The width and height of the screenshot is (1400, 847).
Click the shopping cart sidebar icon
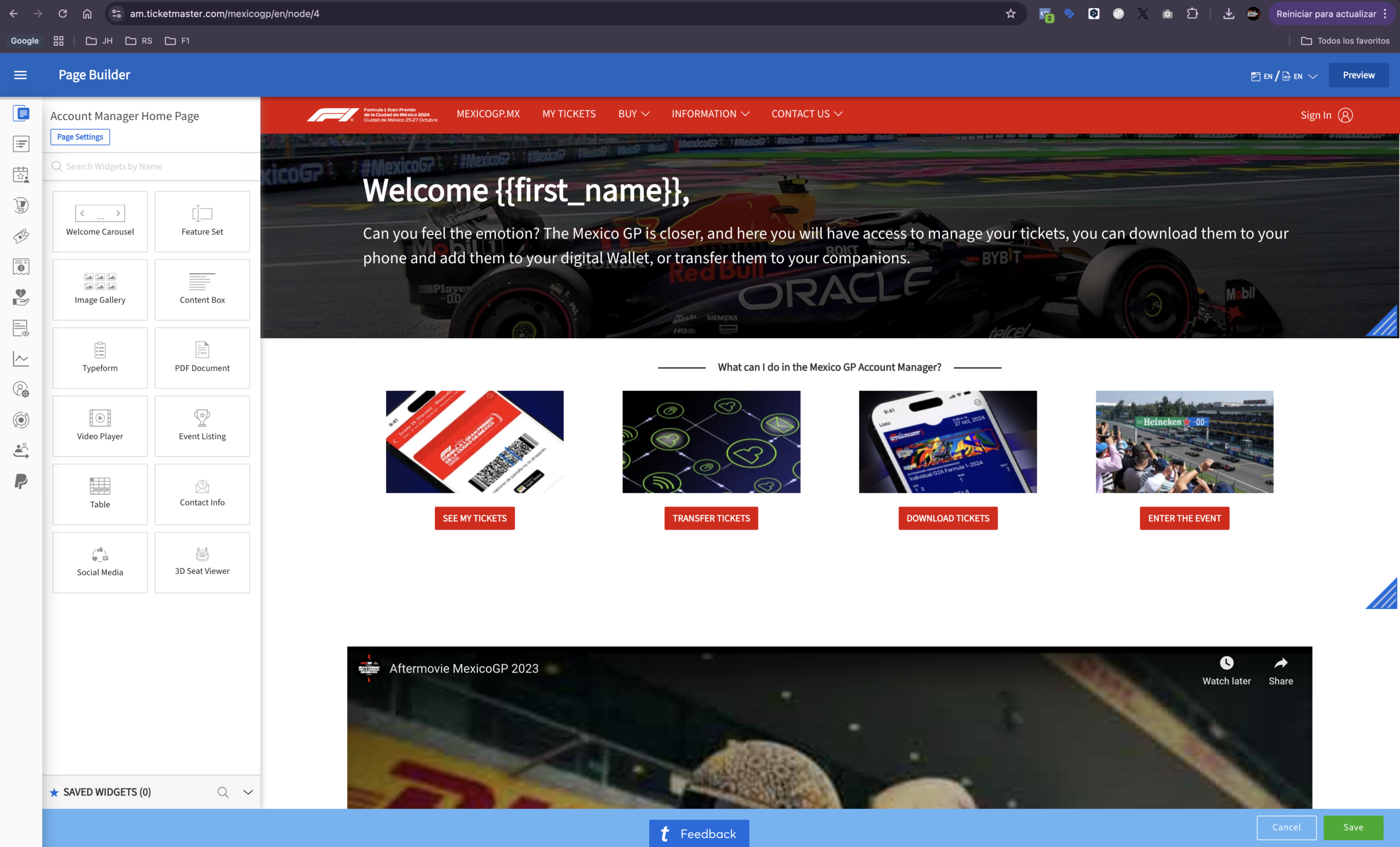21,205
